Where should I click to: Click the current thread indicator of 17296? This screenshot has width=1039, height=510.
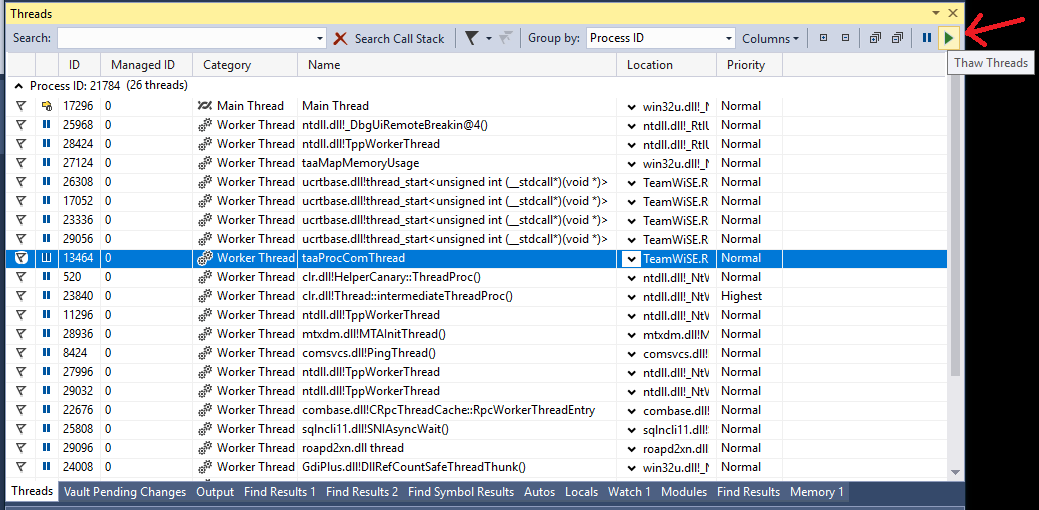pos(46,106)
